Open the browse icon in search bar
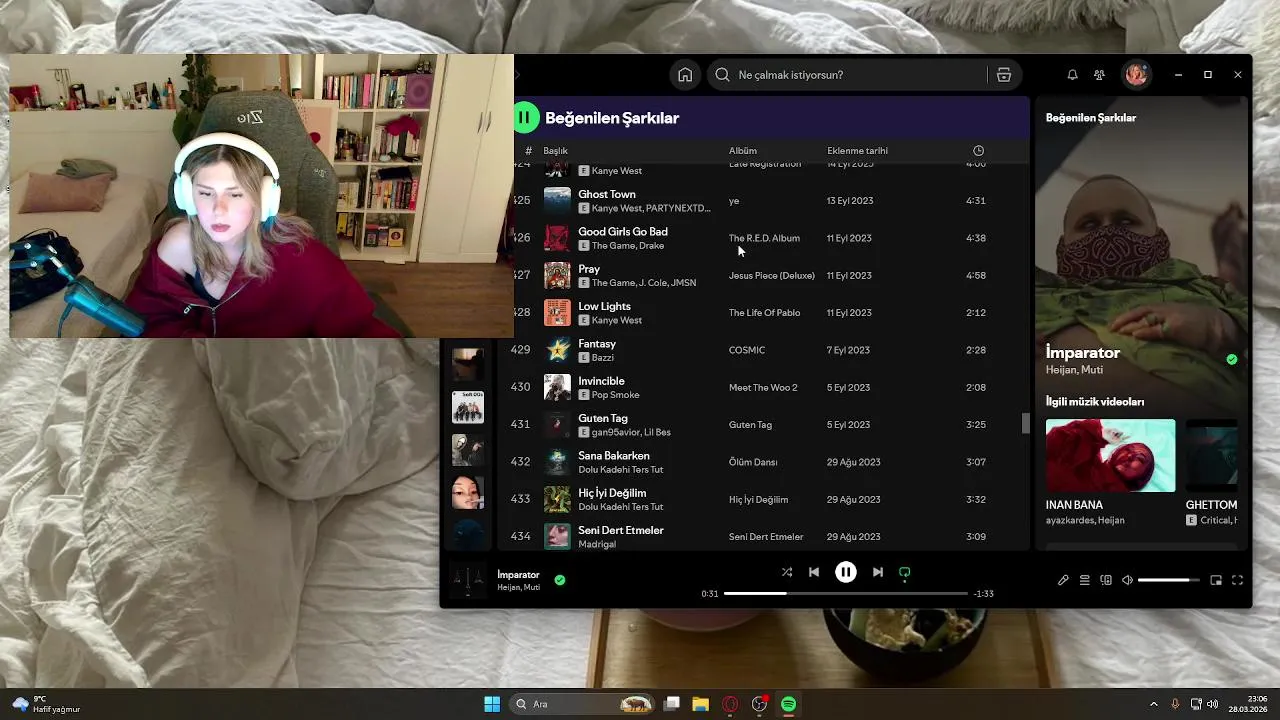The height and width of the screenshot is (720, 1280). point(1004,75)
